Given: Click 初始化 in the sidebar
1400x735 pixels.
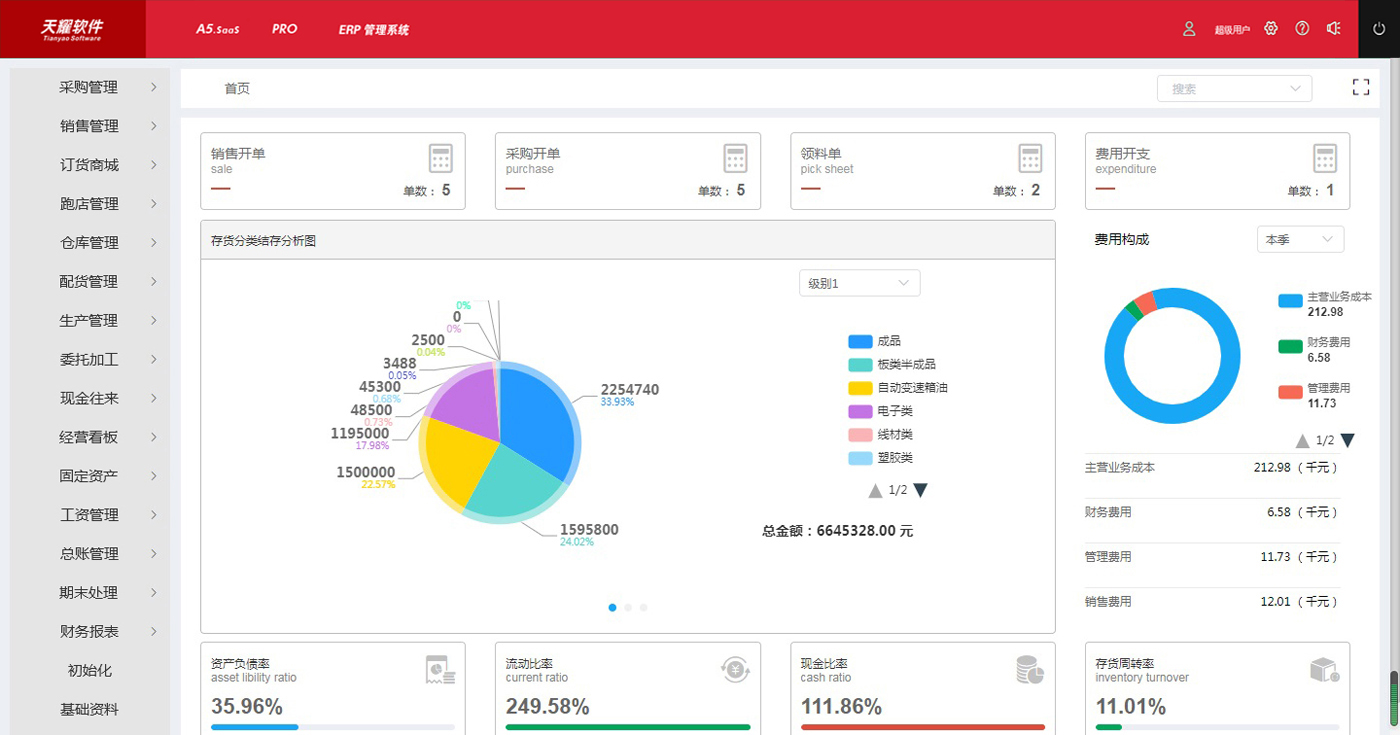Looking at the screenshot, I should tap(89, 671).
